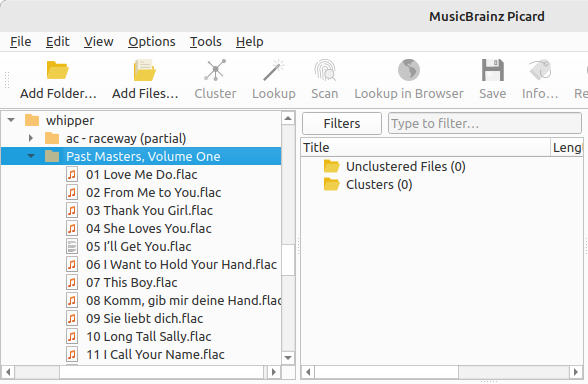This screenshot has width=588, height=384.
Task: Select Past Masters, Volume One folder label
Action: click(x=143, y=156)
